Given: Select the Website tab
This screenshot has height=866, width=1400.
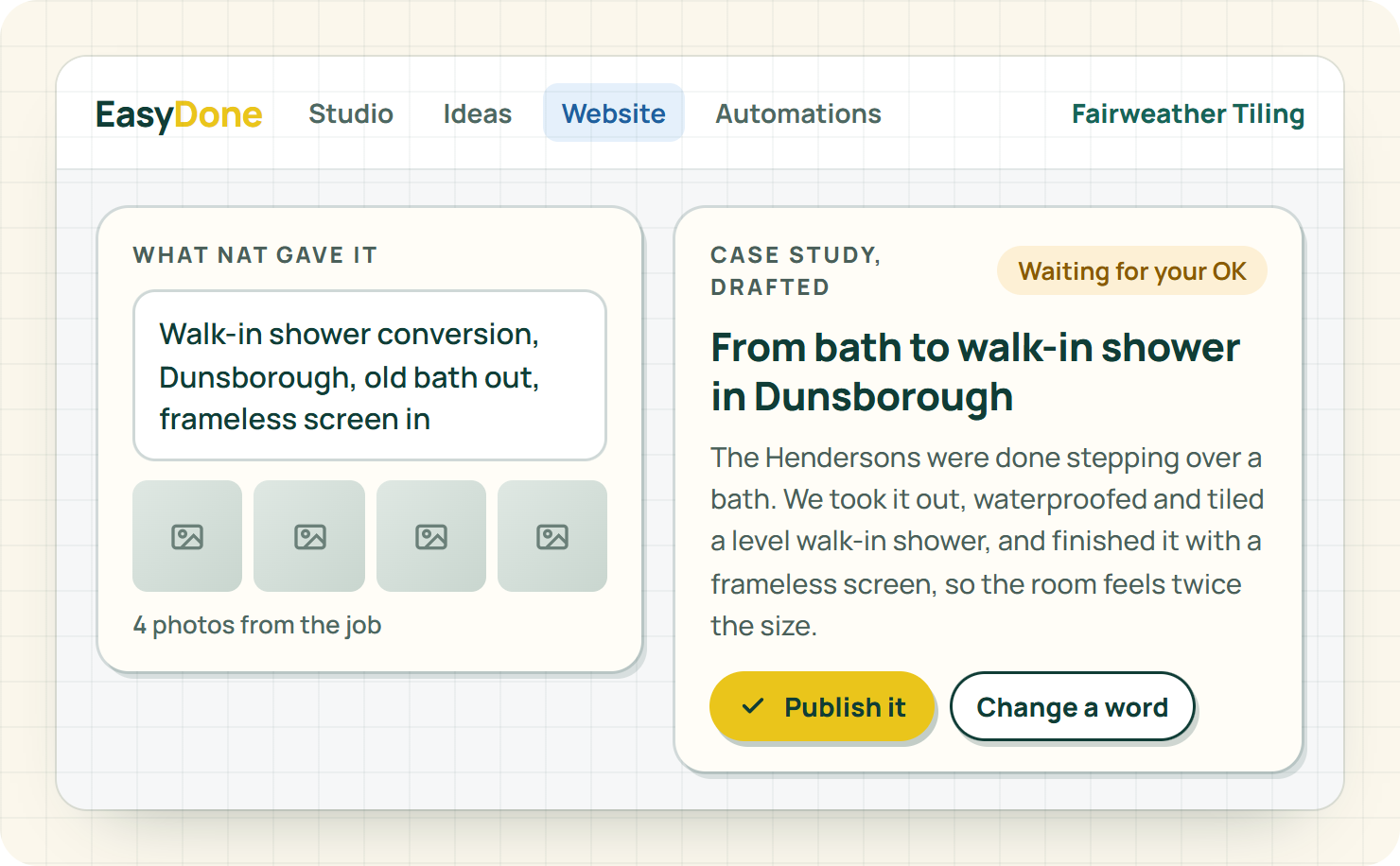Looking at the screenshot, I should click(614, 113).
